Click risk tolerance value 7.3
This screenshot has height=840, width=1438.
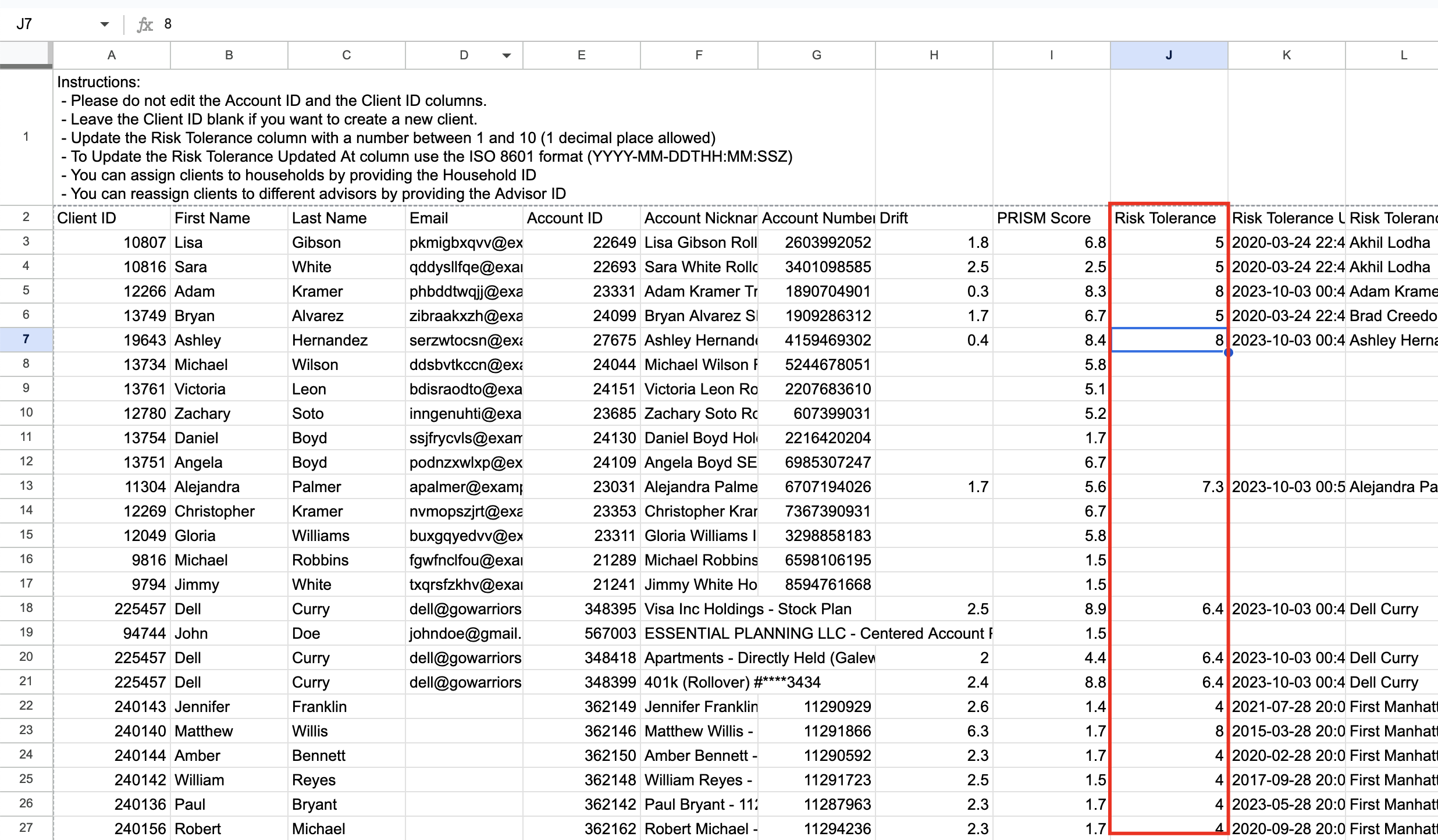(x=1169, y=487)
